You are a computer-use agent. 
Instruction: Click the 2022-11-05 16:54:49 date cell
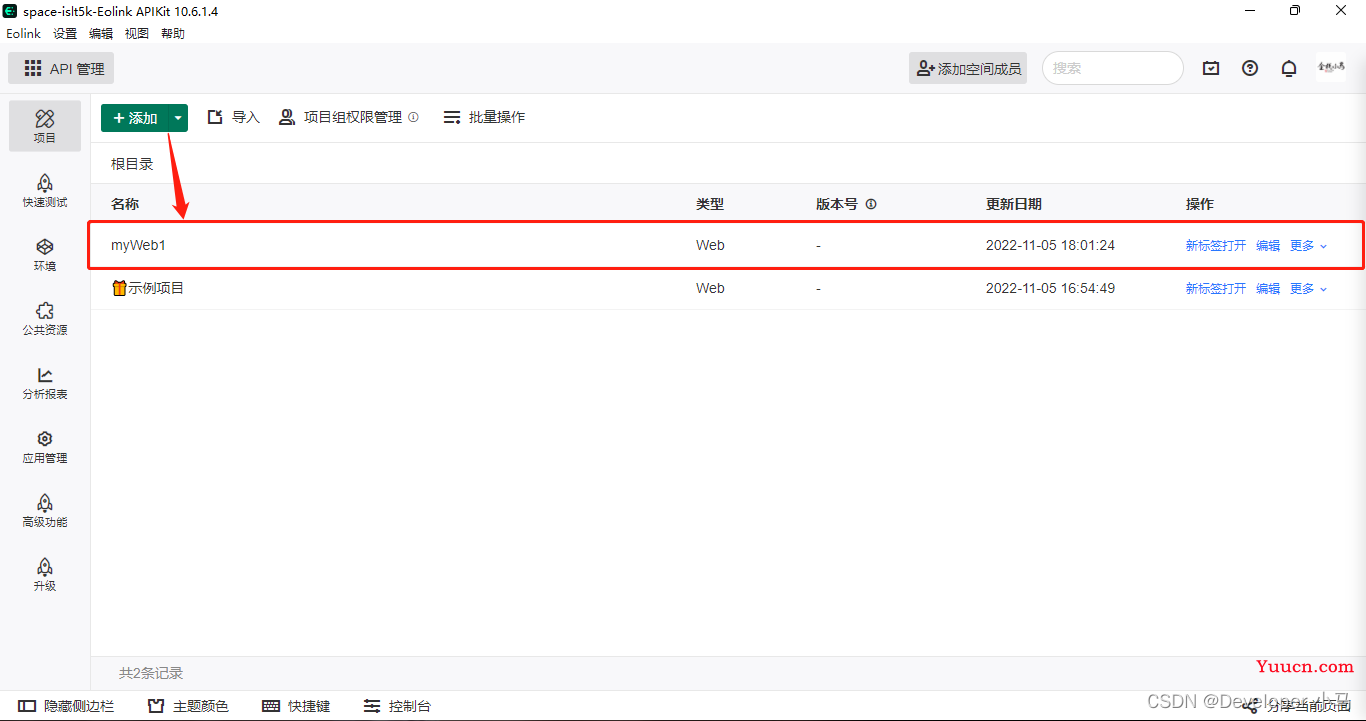(1050, 289)
